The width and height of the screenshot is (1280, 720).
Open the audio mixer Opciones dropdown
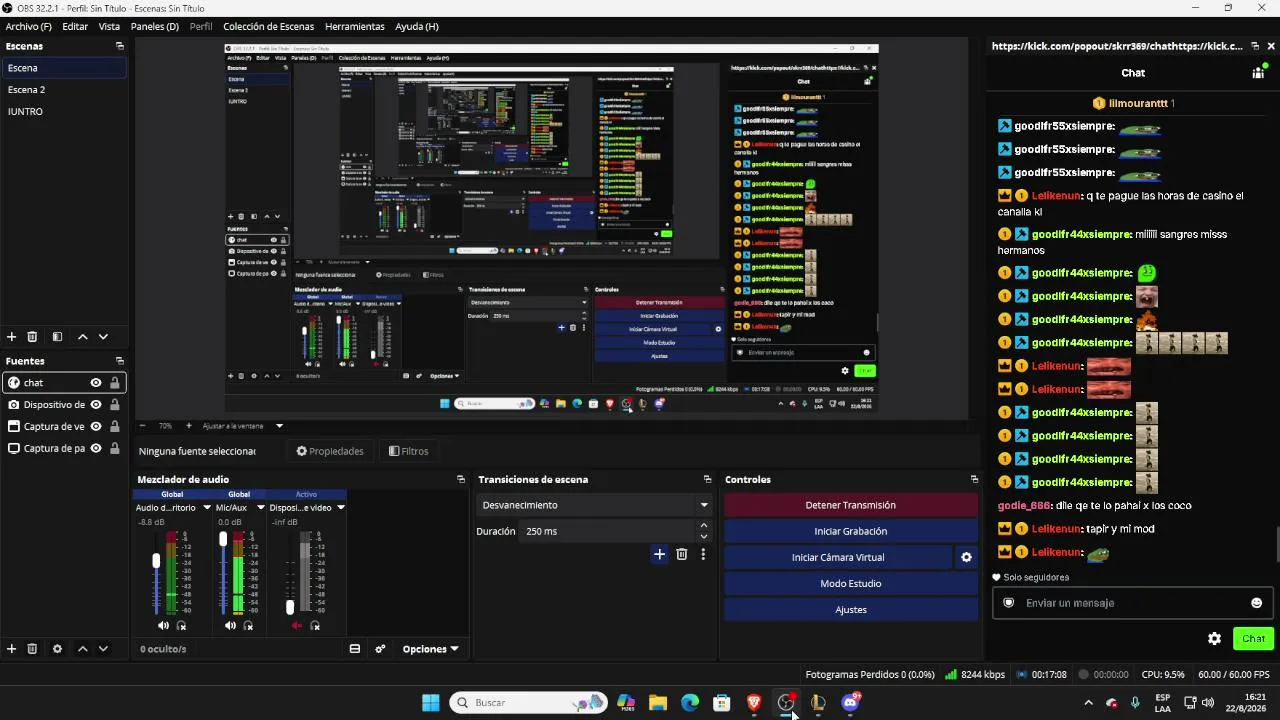click(431, 649)
